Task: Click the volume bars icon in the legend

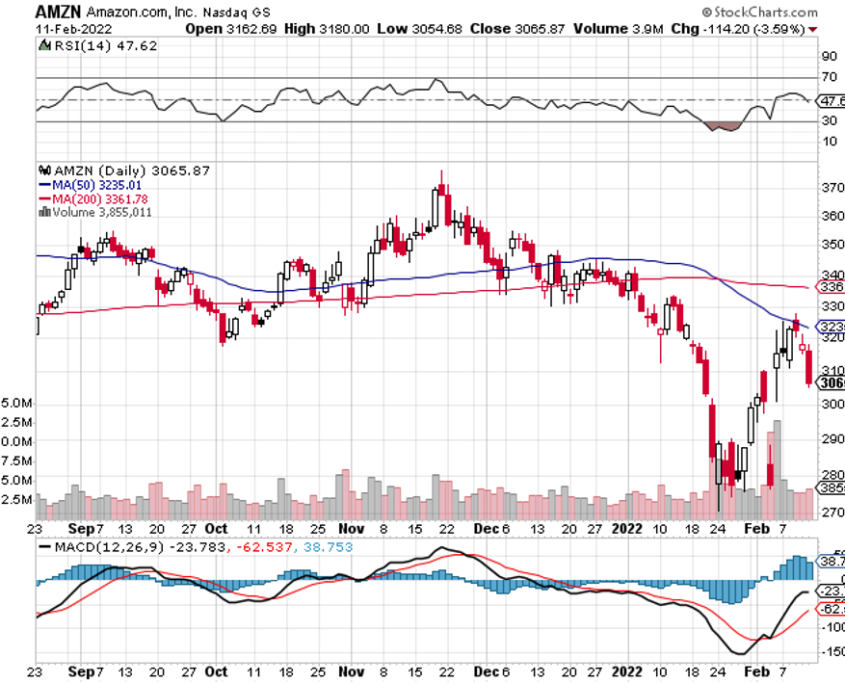Action: [x=45, y=212]
